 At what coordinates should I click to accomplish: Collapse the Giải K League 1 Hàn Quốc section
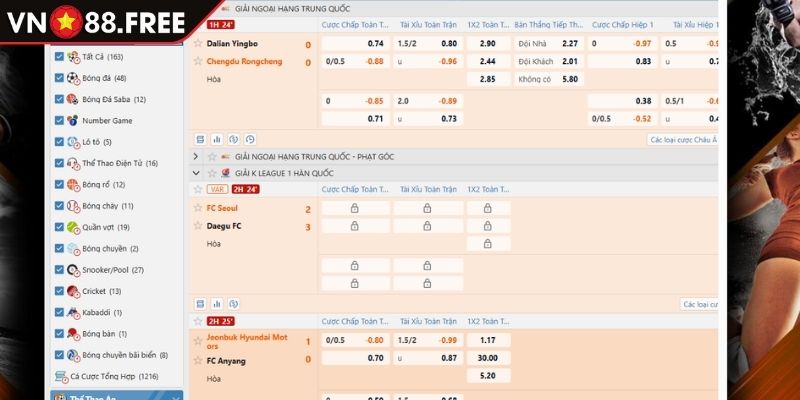196,173
